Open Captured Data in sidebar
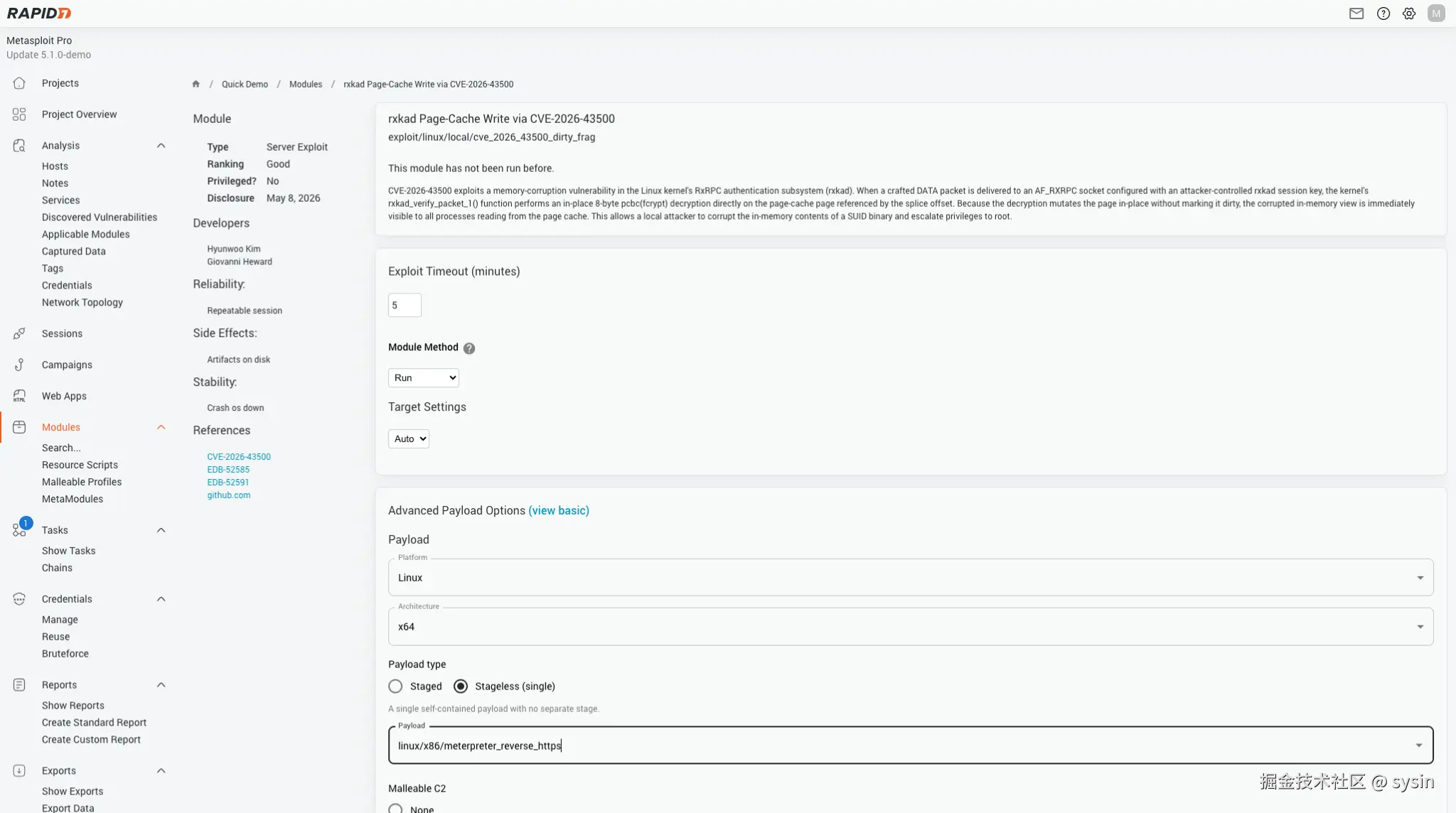1456x813 pixels. [74, 252]
